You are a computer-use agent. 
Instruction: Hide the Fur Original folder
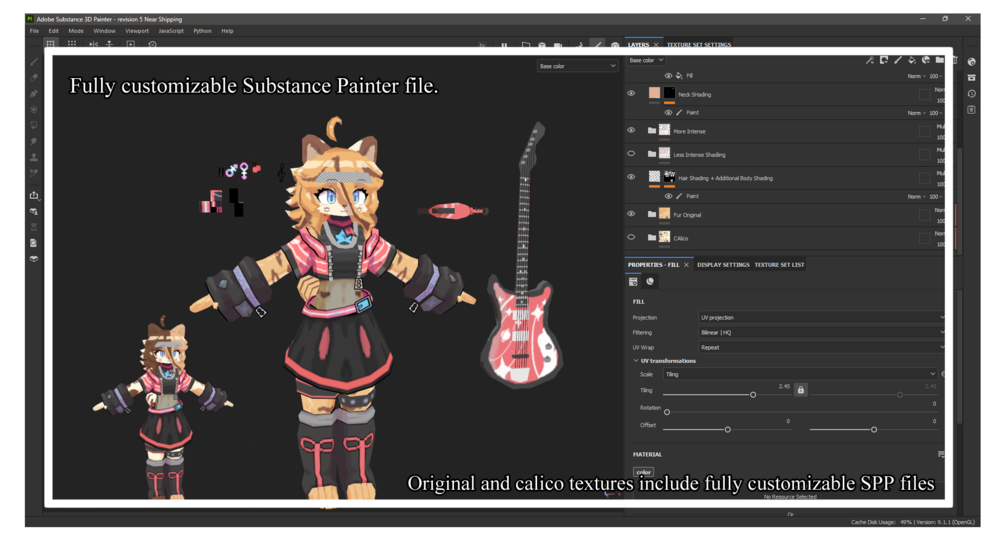631,214
